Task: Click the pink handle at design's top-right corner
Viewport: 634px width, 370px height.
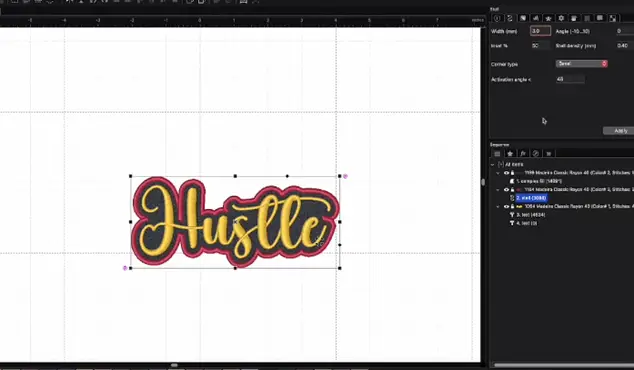Action: pos(345,176)
